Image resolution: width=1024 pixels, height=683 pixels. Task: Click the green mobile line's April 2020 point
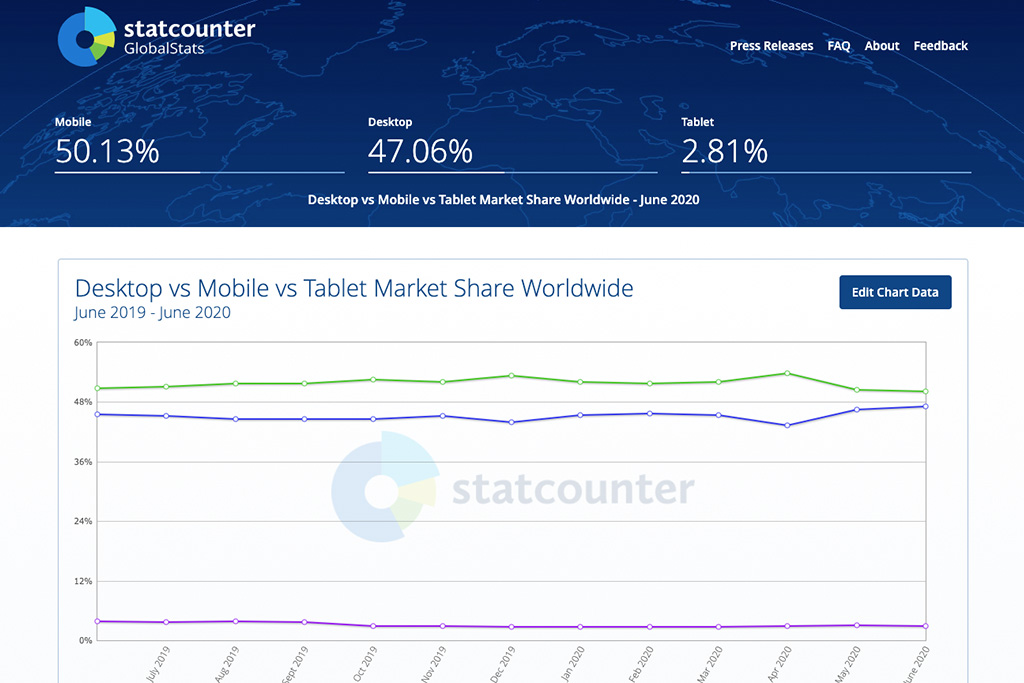pyautogui.click(x=788, y=373)
